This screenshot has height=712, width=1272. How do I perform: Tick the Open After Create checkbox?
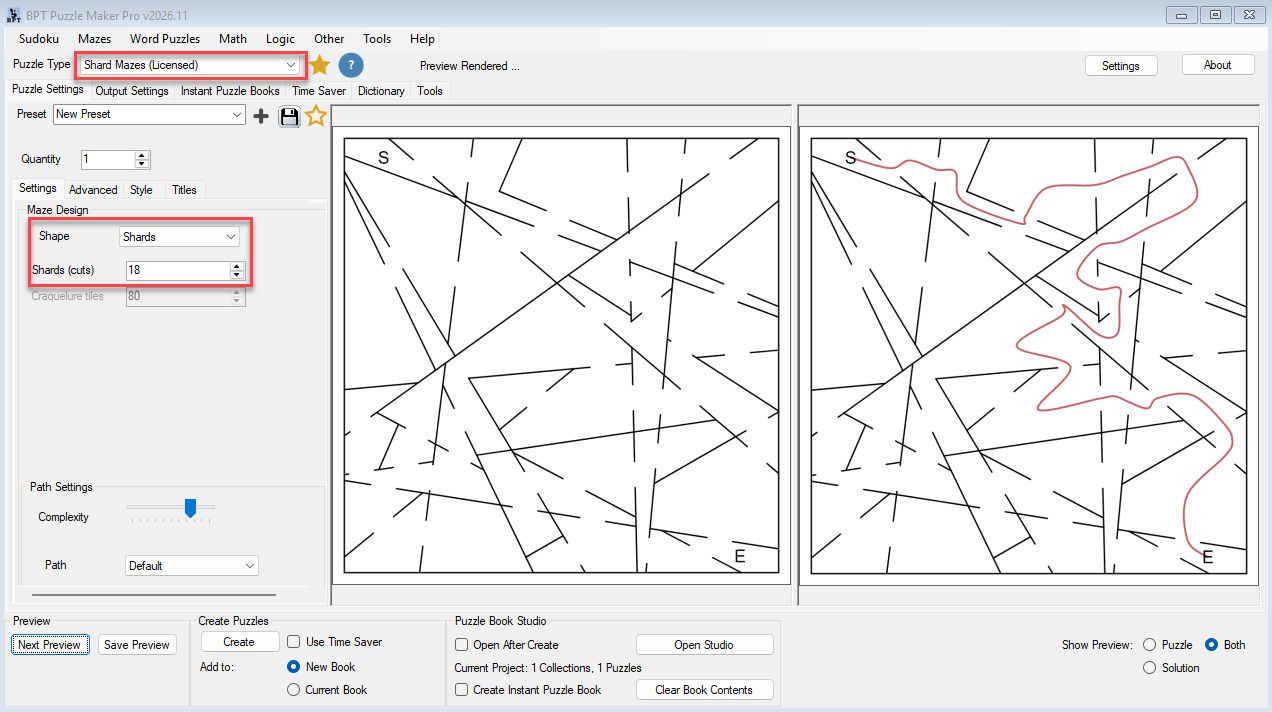point(462,645)
